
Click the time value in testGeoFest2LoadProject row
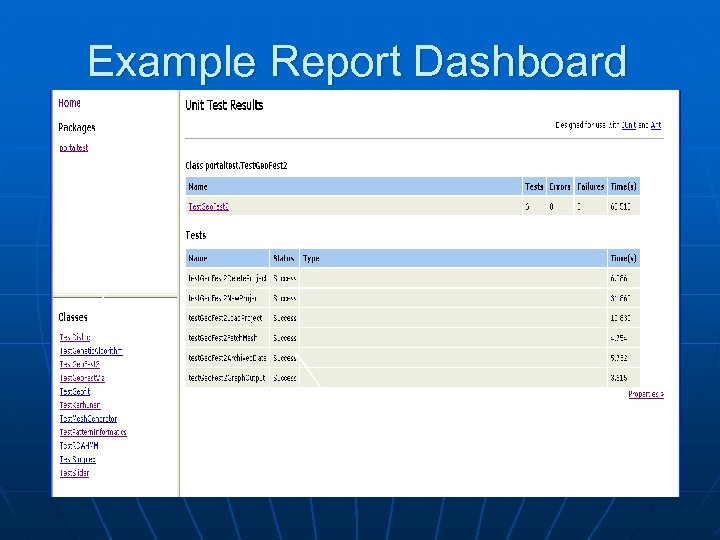click(x=620, y=318)
